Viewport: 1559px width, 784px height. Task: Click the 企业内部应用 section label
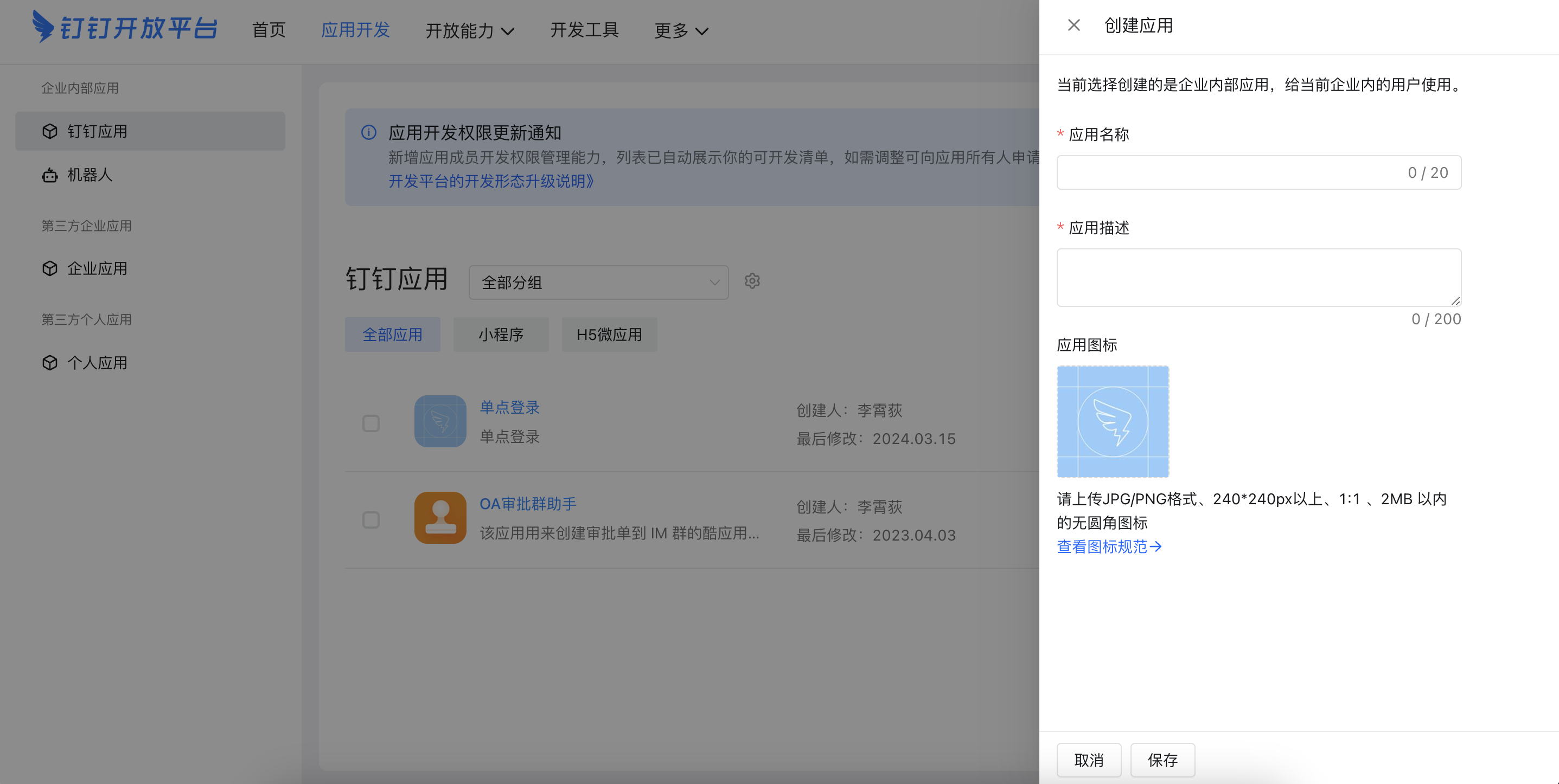tap(80, 88)
